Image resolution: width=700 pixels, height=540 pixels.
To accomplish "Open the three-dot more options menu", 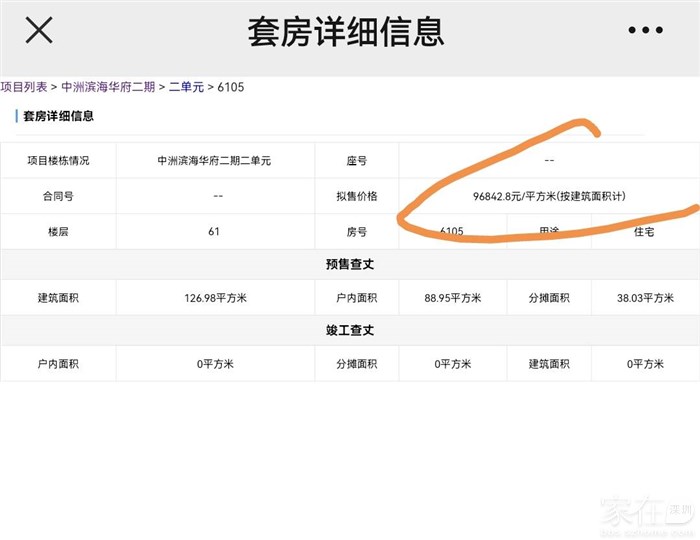I will [x=645, y=31].
